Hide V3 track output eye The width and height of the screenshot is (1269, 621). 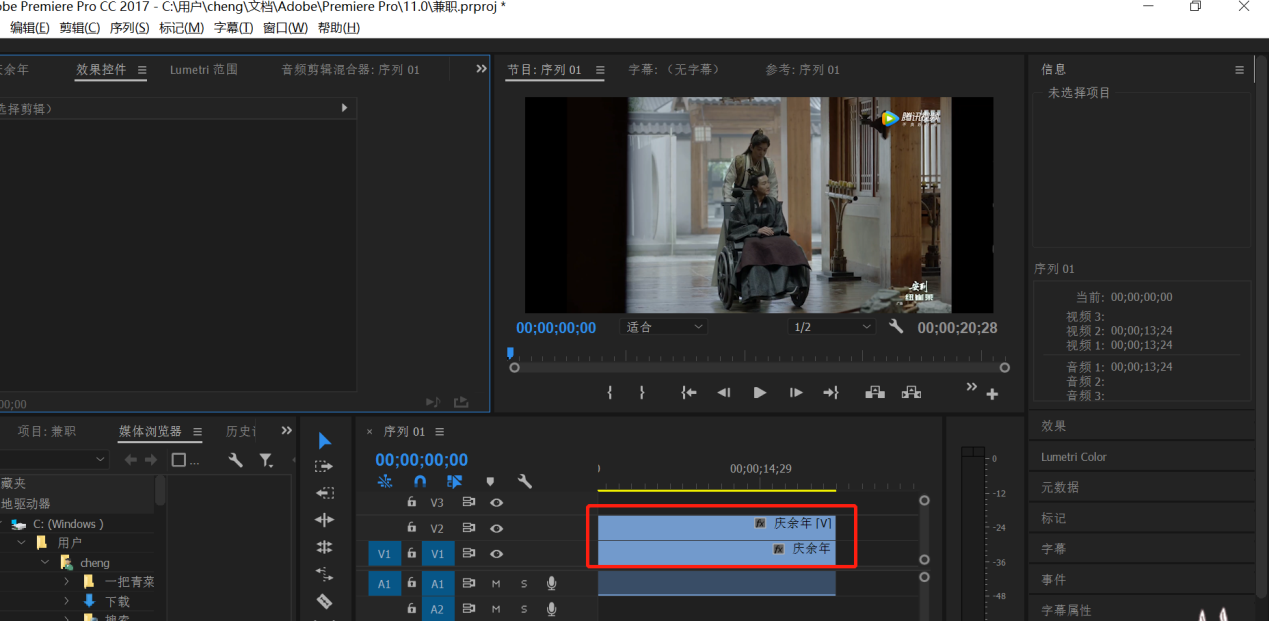(496, 502)
